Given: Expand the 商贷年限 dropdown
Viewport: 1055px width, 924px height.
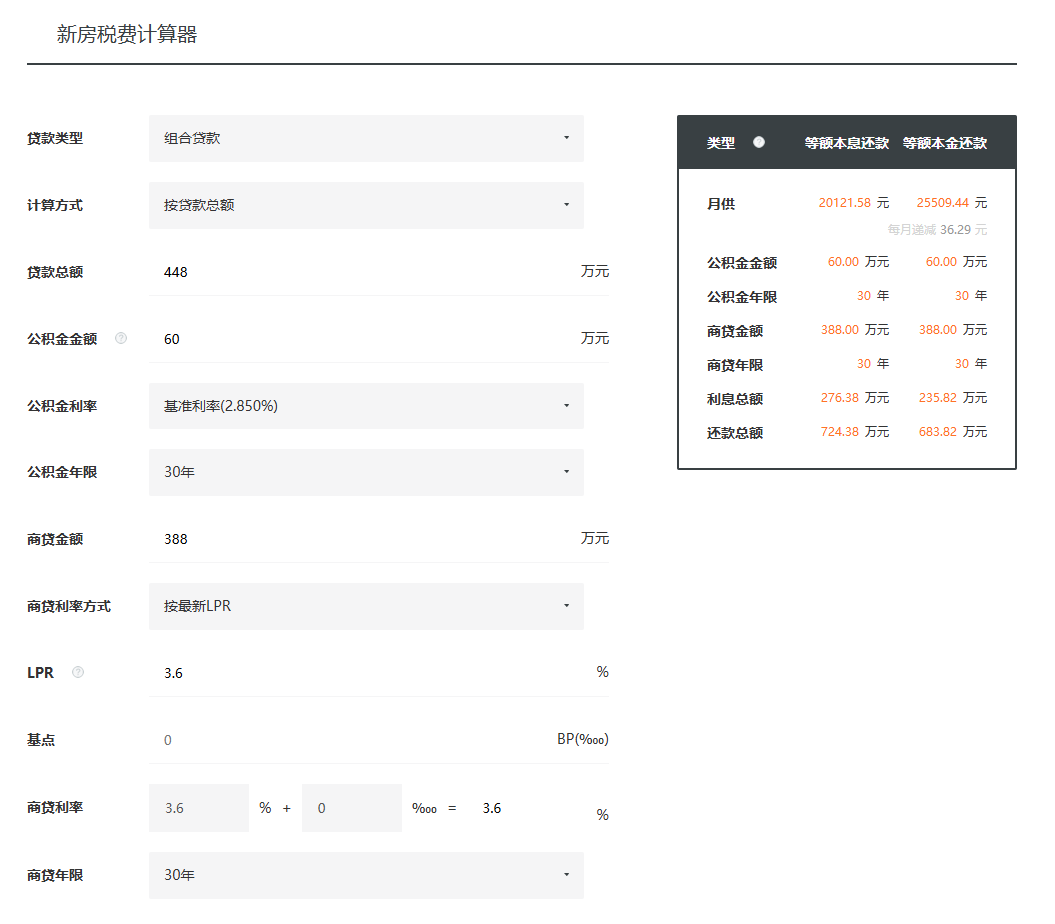Looking at the screenshot, I should click(366, 875).
